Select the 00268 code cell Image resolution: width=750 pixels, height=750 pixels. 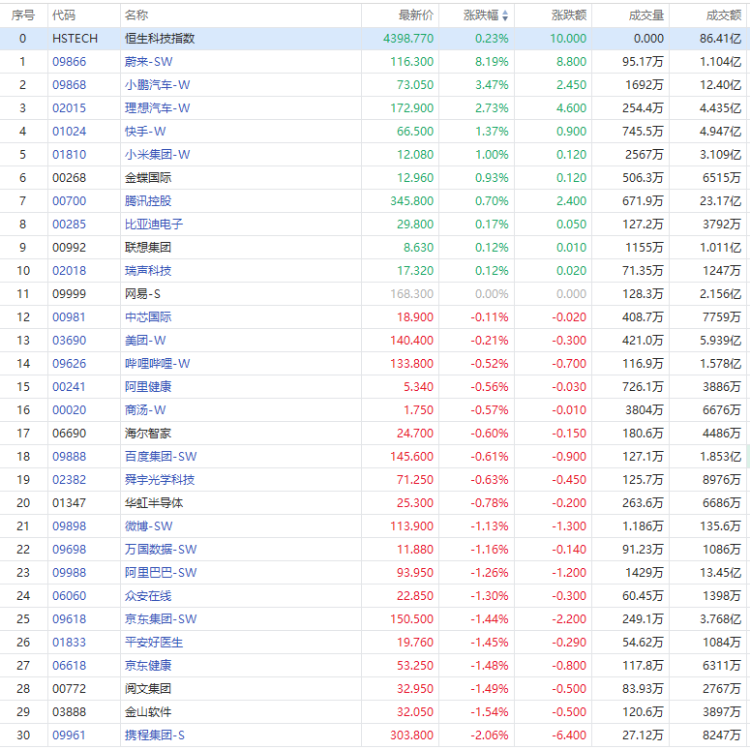(x=69, y=178)
